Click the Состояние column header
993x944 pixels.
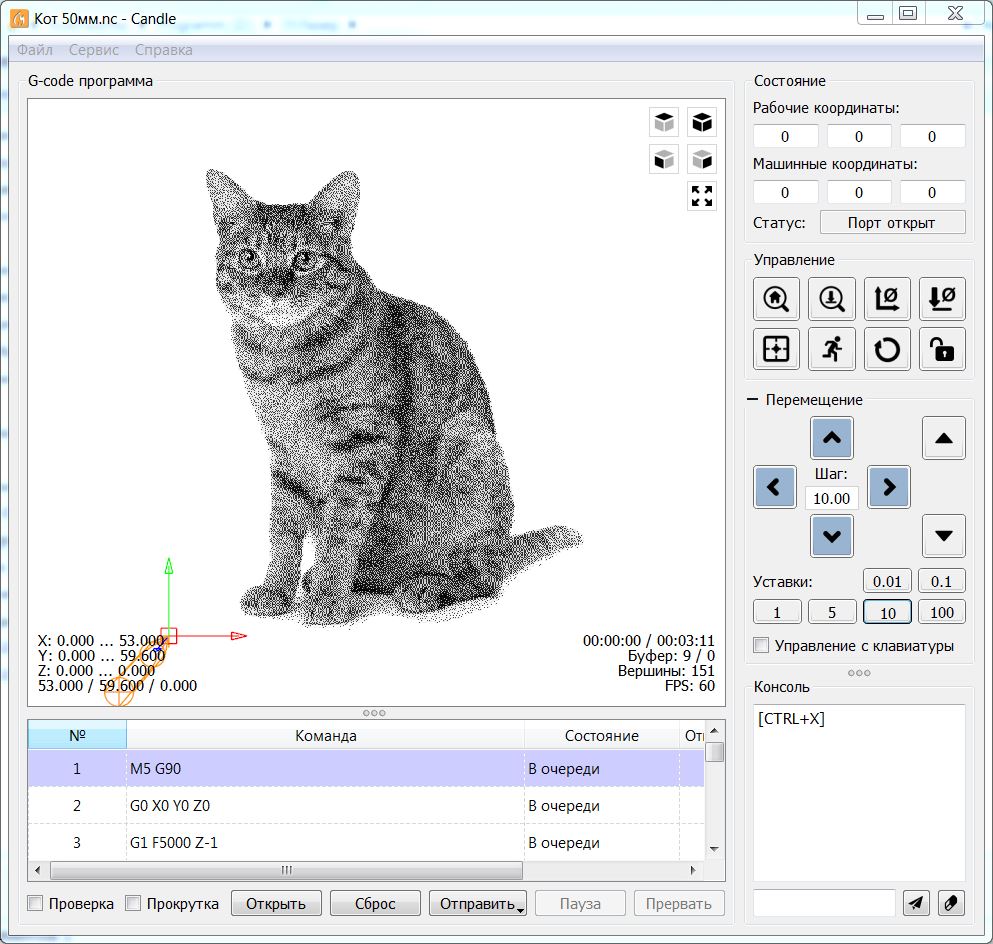[x=602, y=736]
